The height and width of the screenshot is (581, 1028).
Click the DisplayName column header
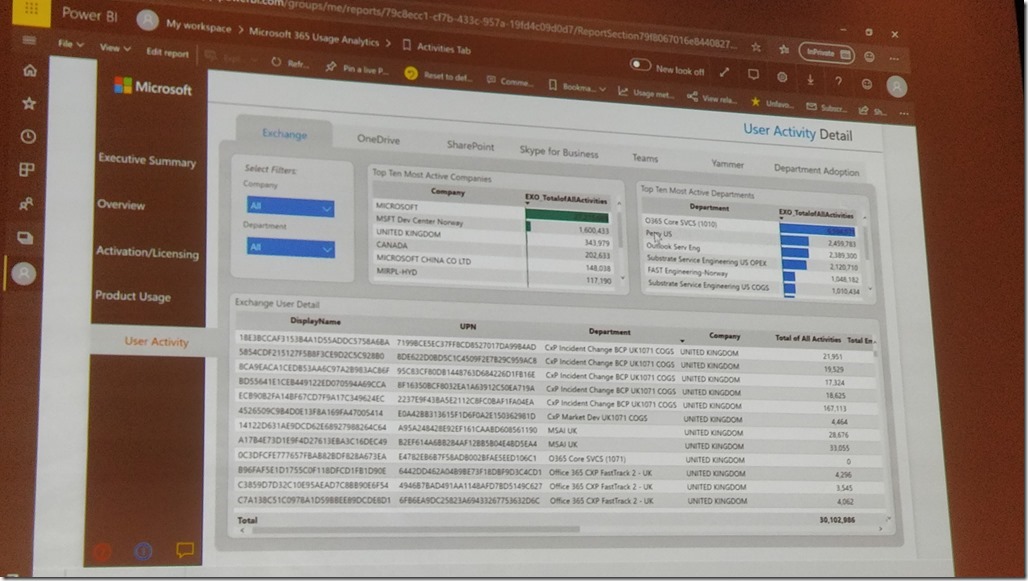(315, 321)
